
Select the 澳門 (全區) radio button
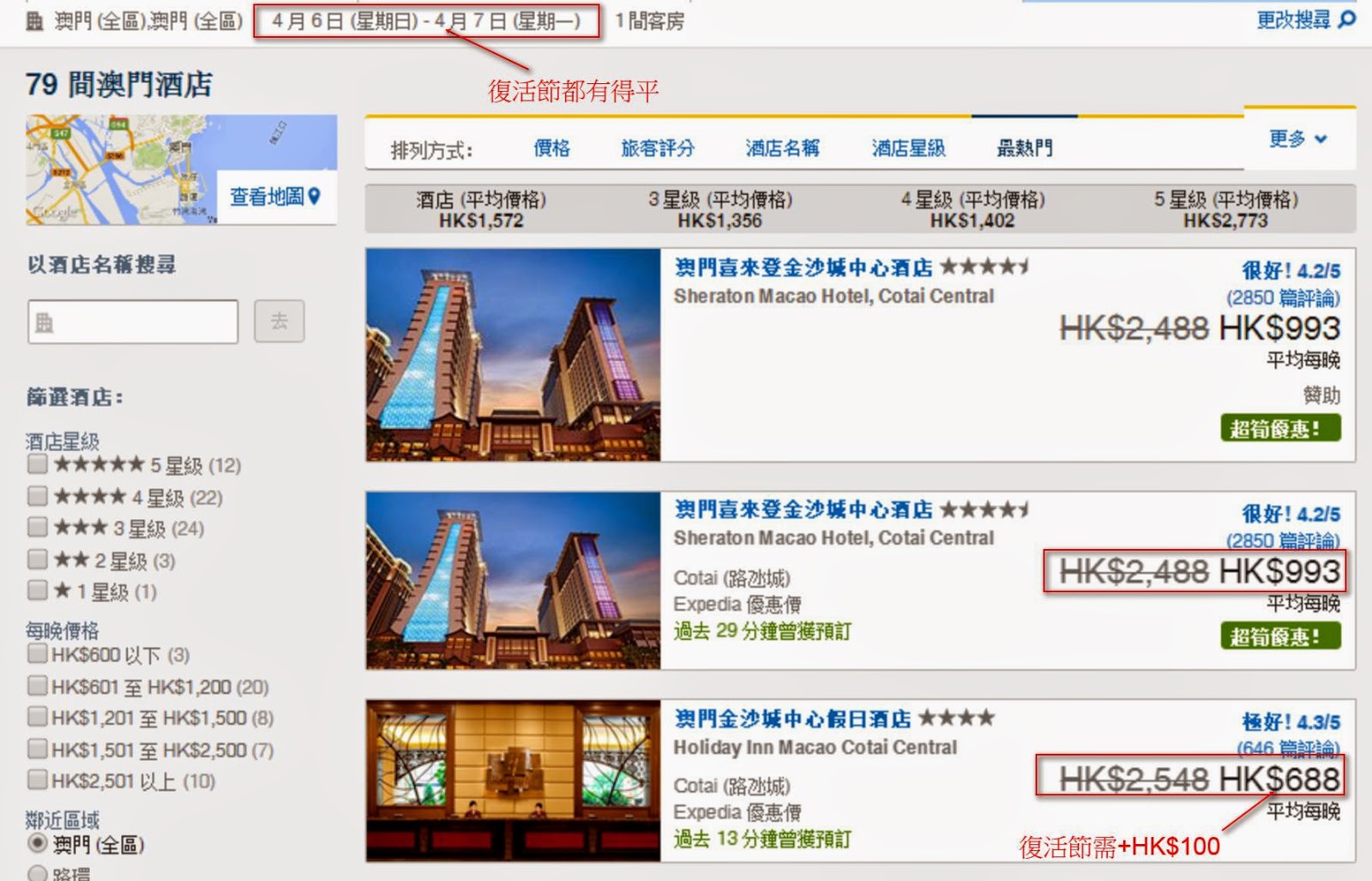pyautogui.click(x=37, y=843)
